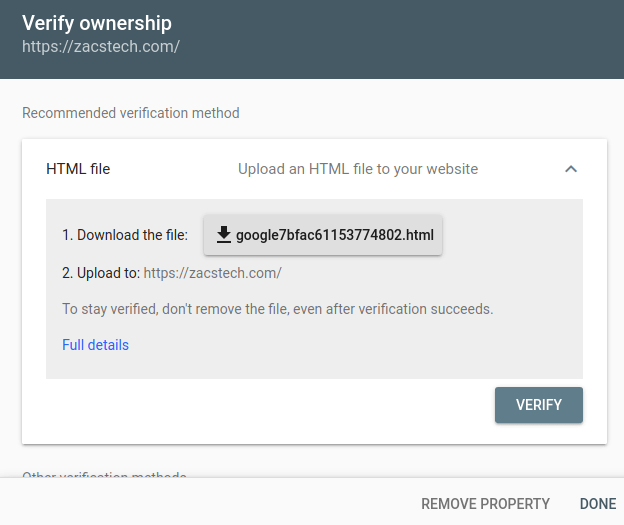Viewport: 624px width, 525px height.
Task: Click the 'Upload to' step label
Action: click(x=101, y=273)
